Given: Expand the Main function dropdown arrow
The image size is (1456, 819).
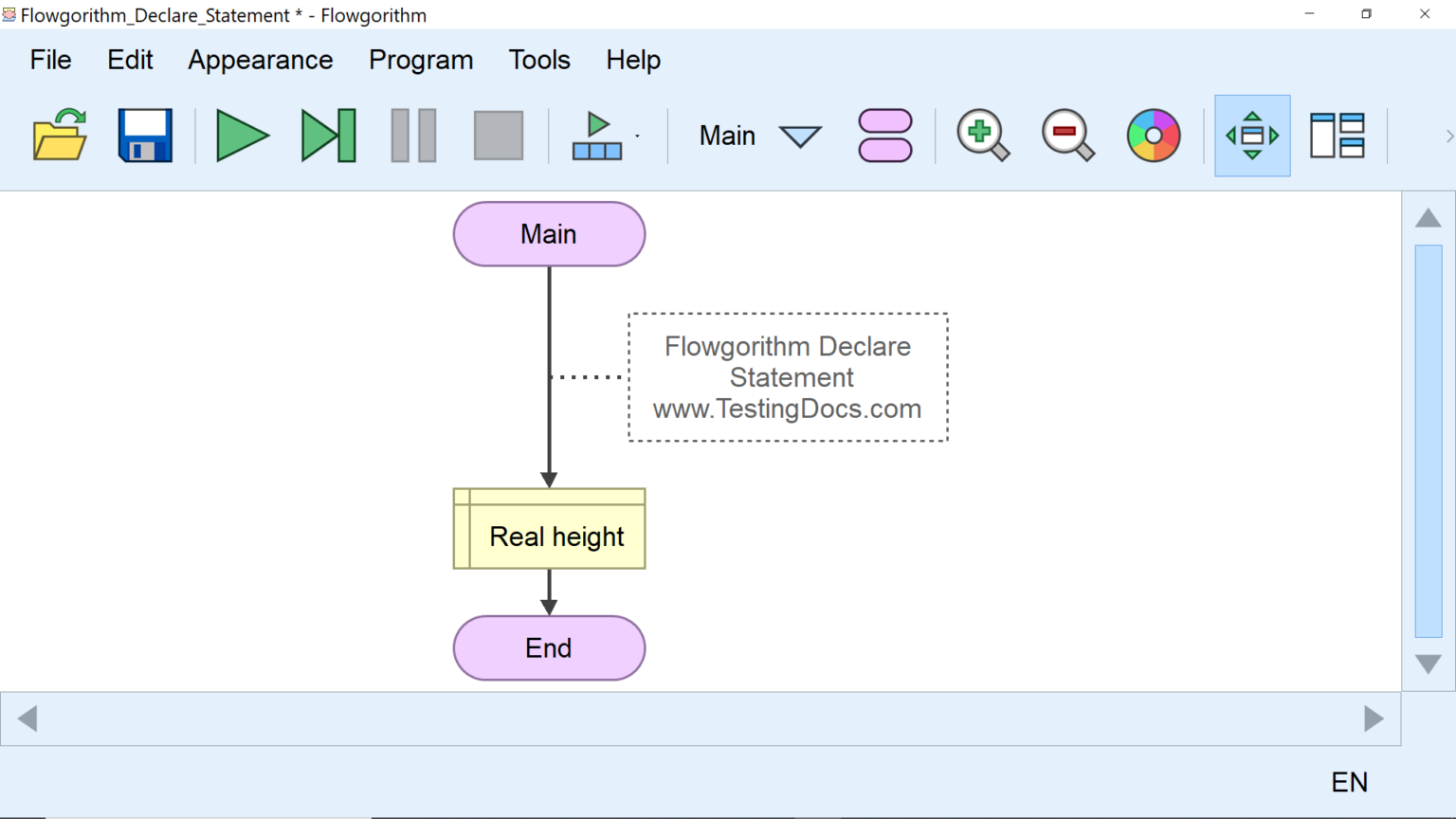Looking at the screenshot, I should tap(800, 136).
